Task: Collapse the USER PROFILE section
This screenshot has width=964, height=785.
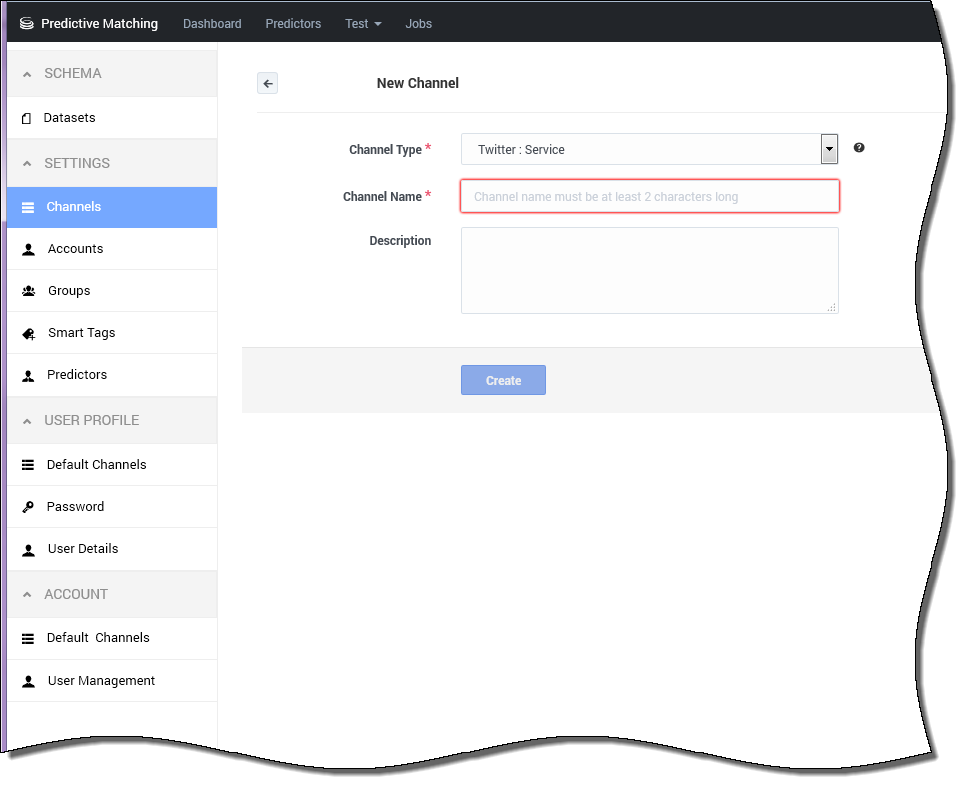Action: click(x=27, y=421)
